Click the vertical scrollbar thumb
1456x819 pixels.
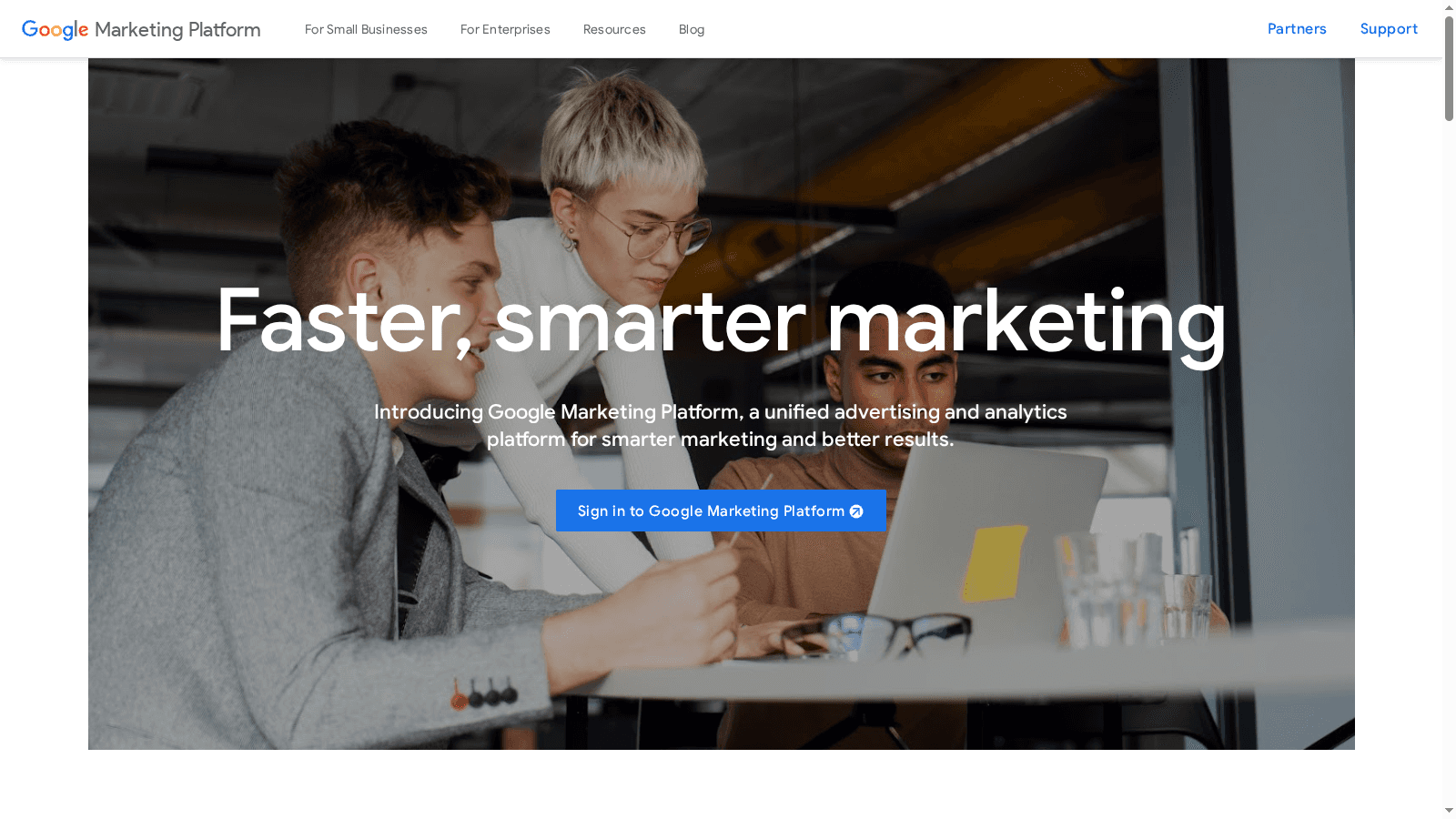point(1449,68)
